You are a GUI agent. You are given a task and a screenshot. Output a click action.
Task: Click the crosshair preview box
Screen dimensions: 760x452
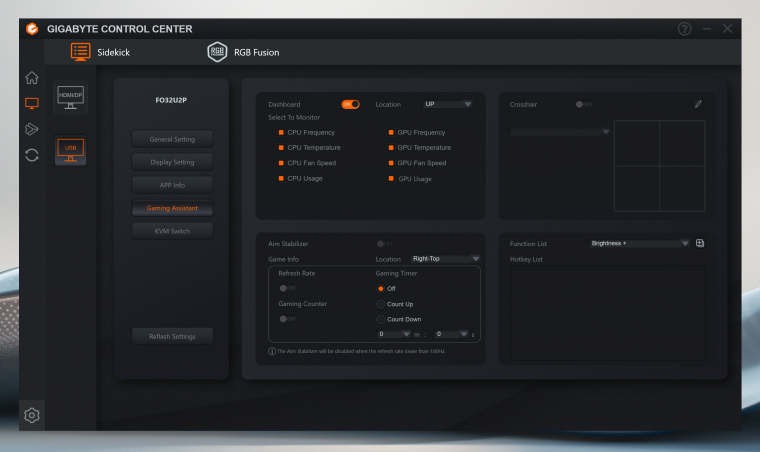point(659,166)
